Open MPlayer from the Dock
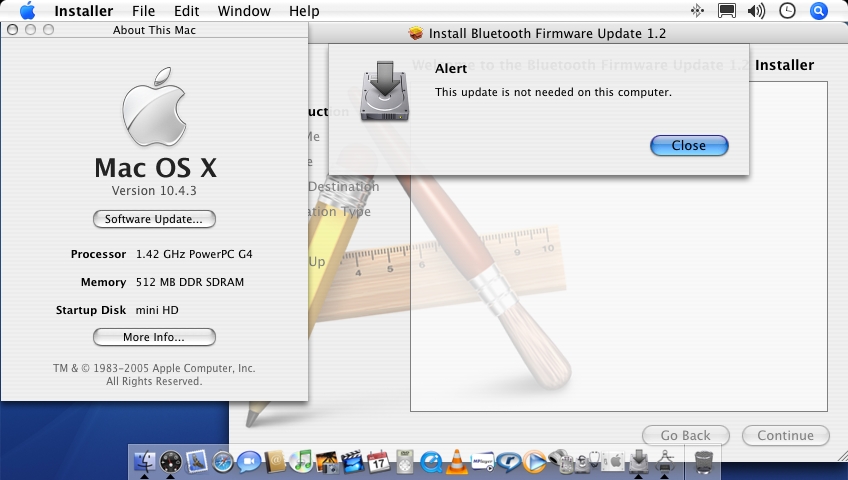This screenshot has height=480, width=848. (x=483, y=462)
